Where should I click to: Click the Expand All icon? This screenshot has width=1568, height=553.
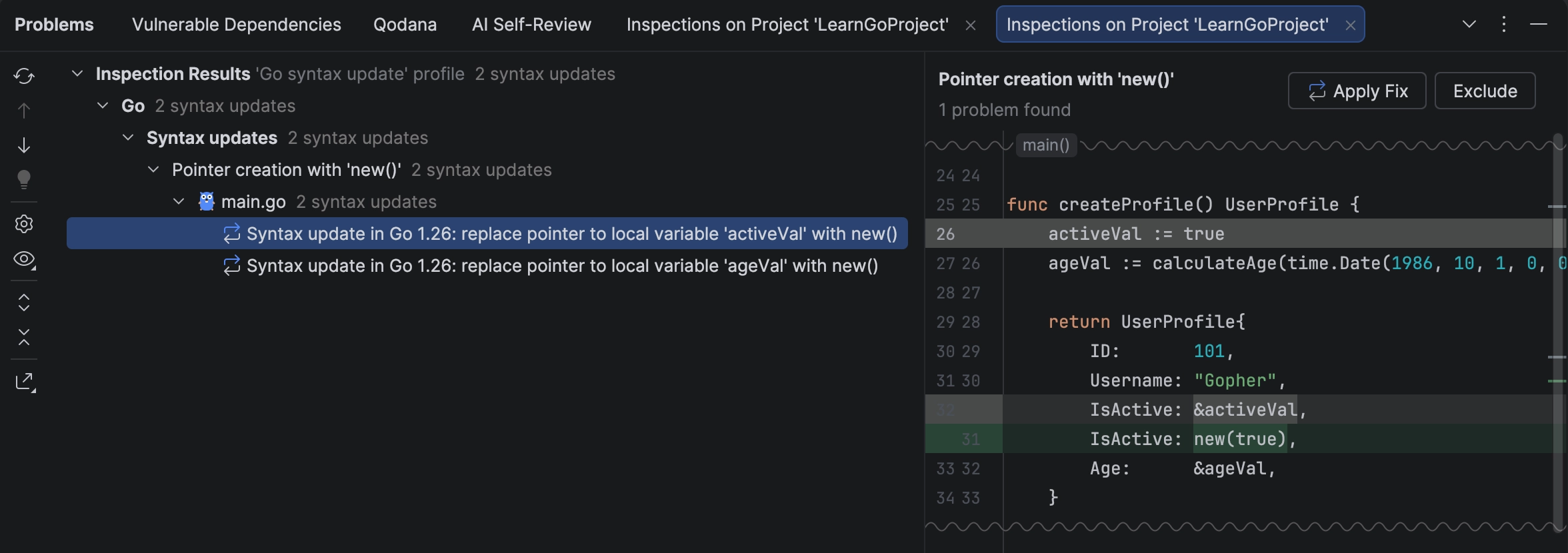24,302
